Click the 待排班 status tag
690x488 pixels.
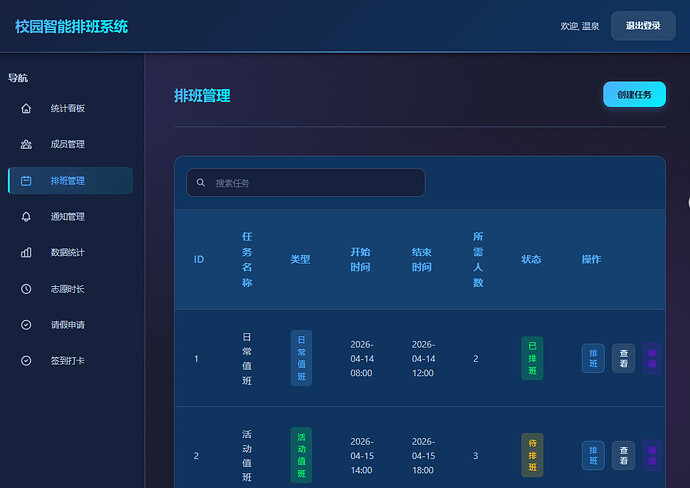click(x=532, y=455)
